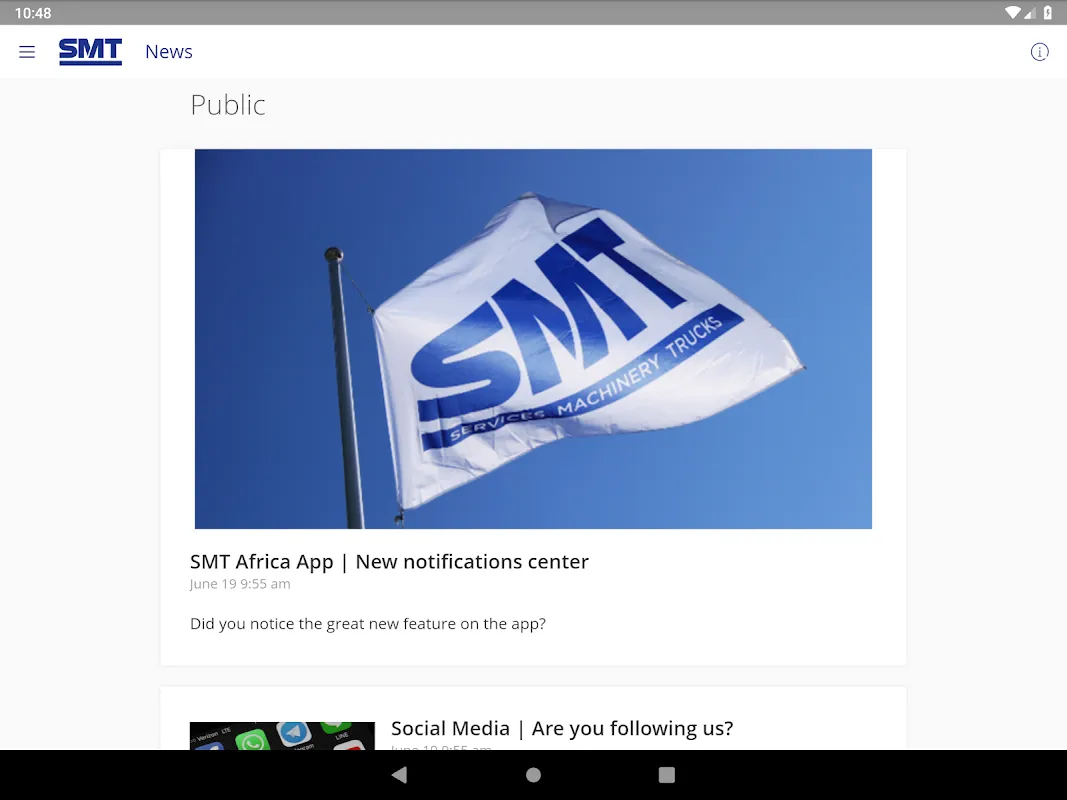Open the hamburger navigation menu
The image size is (1067, 800).
click(27, 52)
